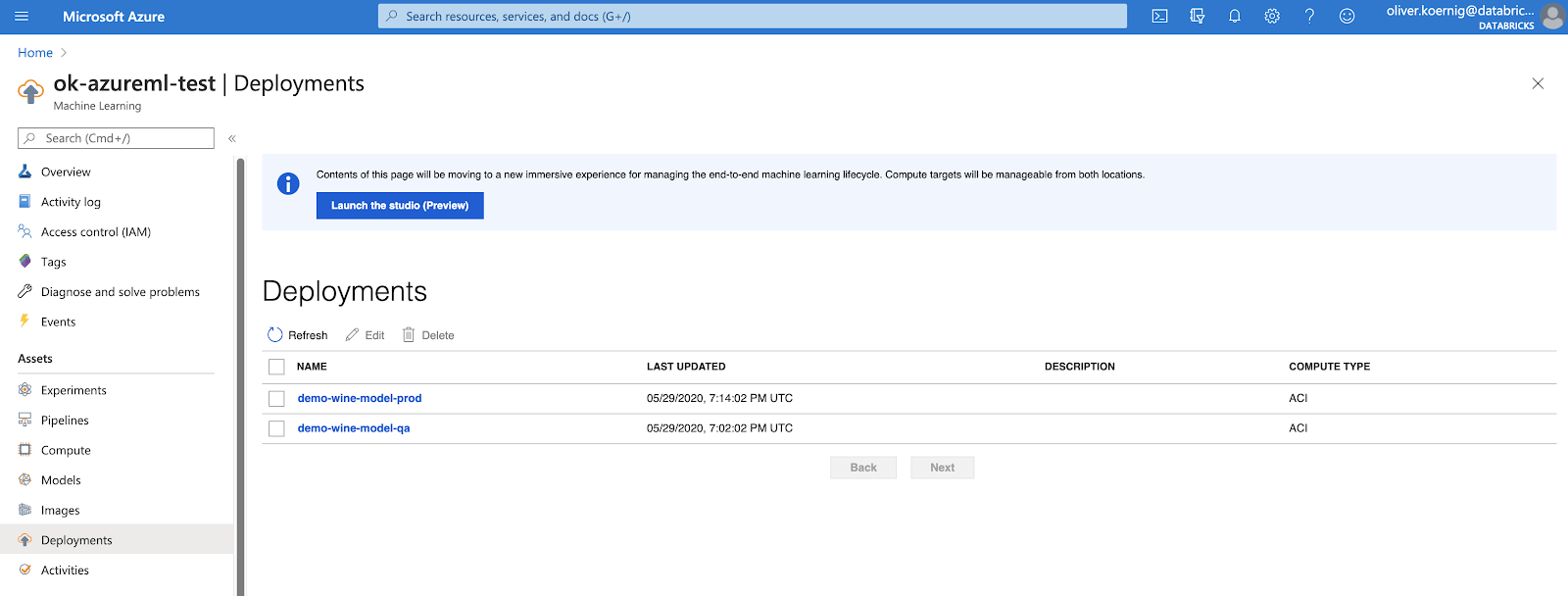Select Experiments in the Assets menu
The width and height of the screenshot is (1568, 596).
coord(73,390)
